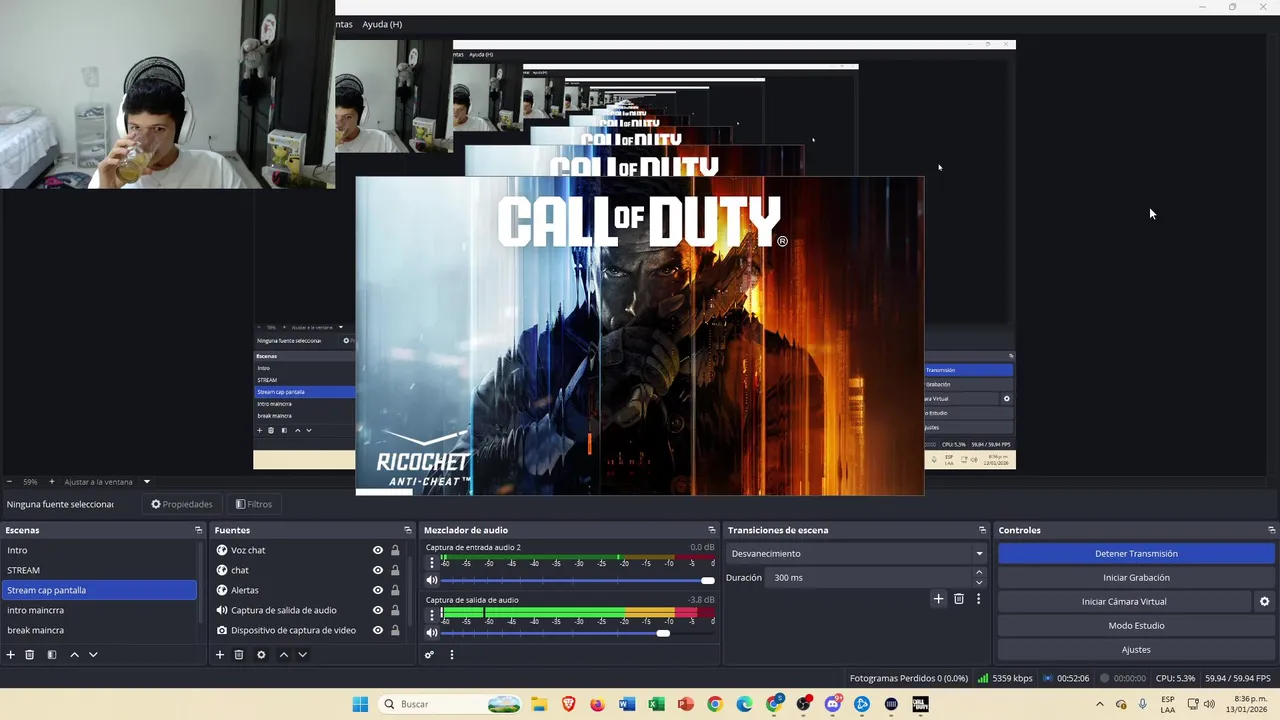Toggle visibility of chat source
The image size is (1280, 720).
(378, 570)
